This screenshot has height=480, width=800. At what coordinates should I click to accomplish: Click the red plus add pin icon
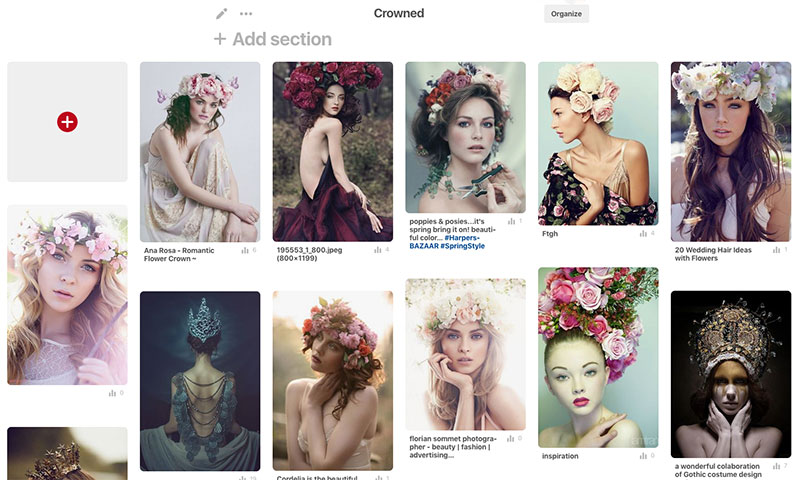(67, 122)
